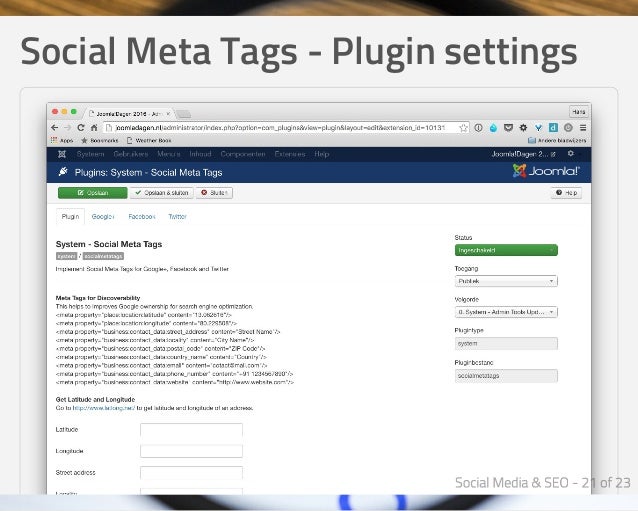Open the browser home icon
Image resolution: width=638 pixels, height=511 pixels.
(94, 128)
